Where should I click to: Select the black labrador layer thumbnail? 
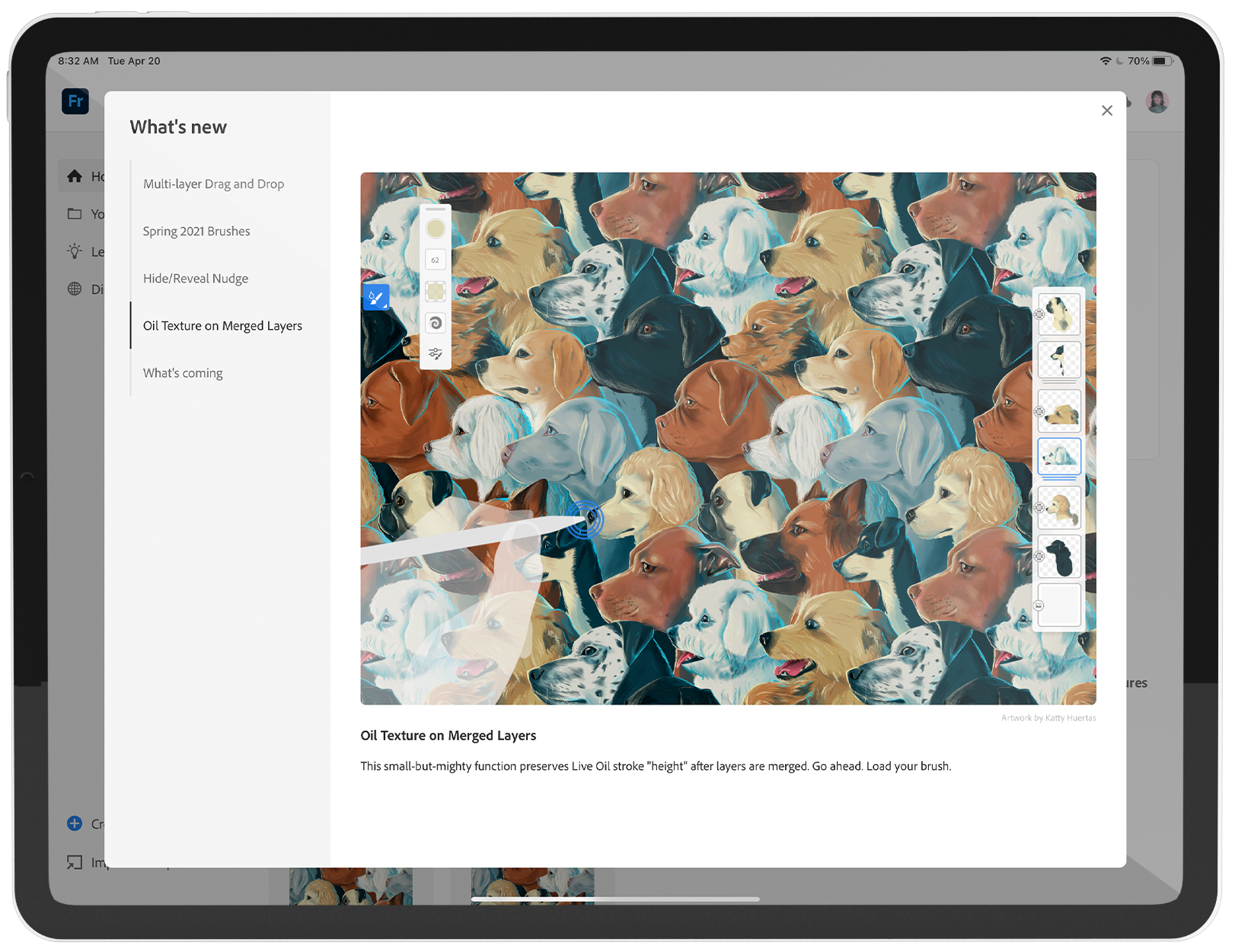pos(1059,556)
